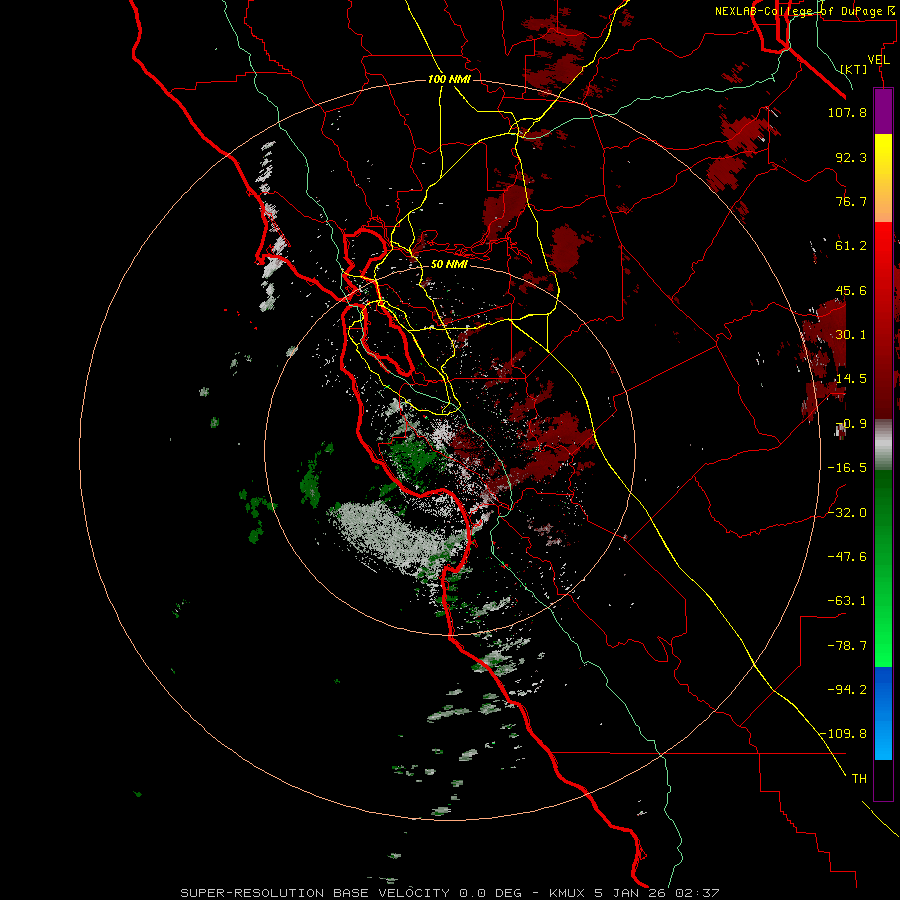Screen dimensions: 900x900
Task: Pick the gray near-zero segment of velocity scale
Action: [883, 445]
